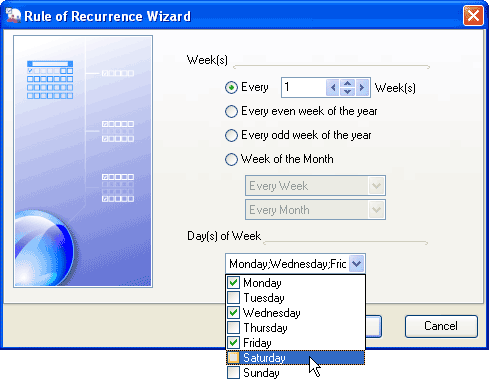Viewport: 489px width, 380px height.
Task: Close the Rule of Recurrence Wizard
Action: 473,15
